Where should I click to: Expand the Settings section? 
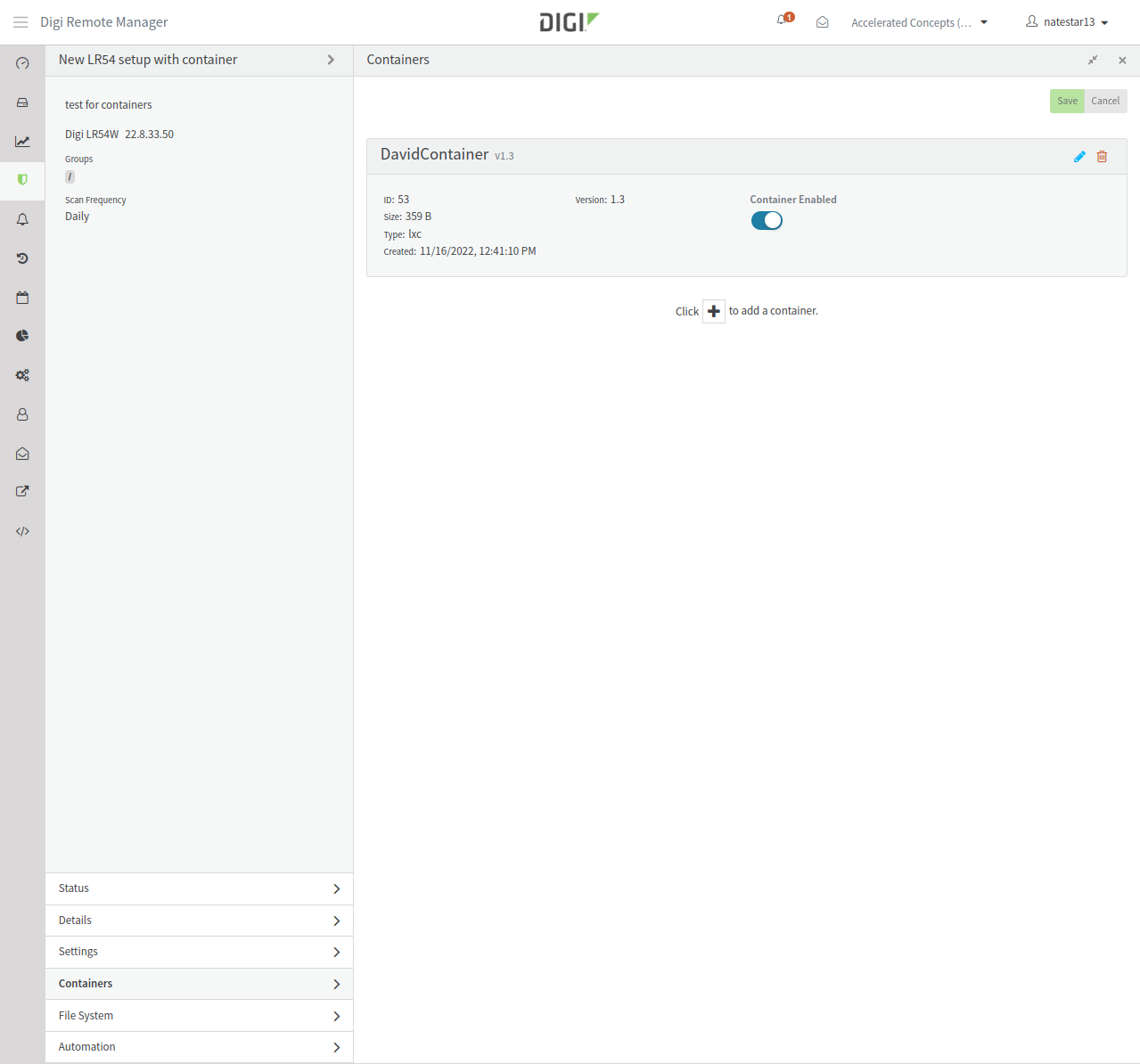[200, 952]
